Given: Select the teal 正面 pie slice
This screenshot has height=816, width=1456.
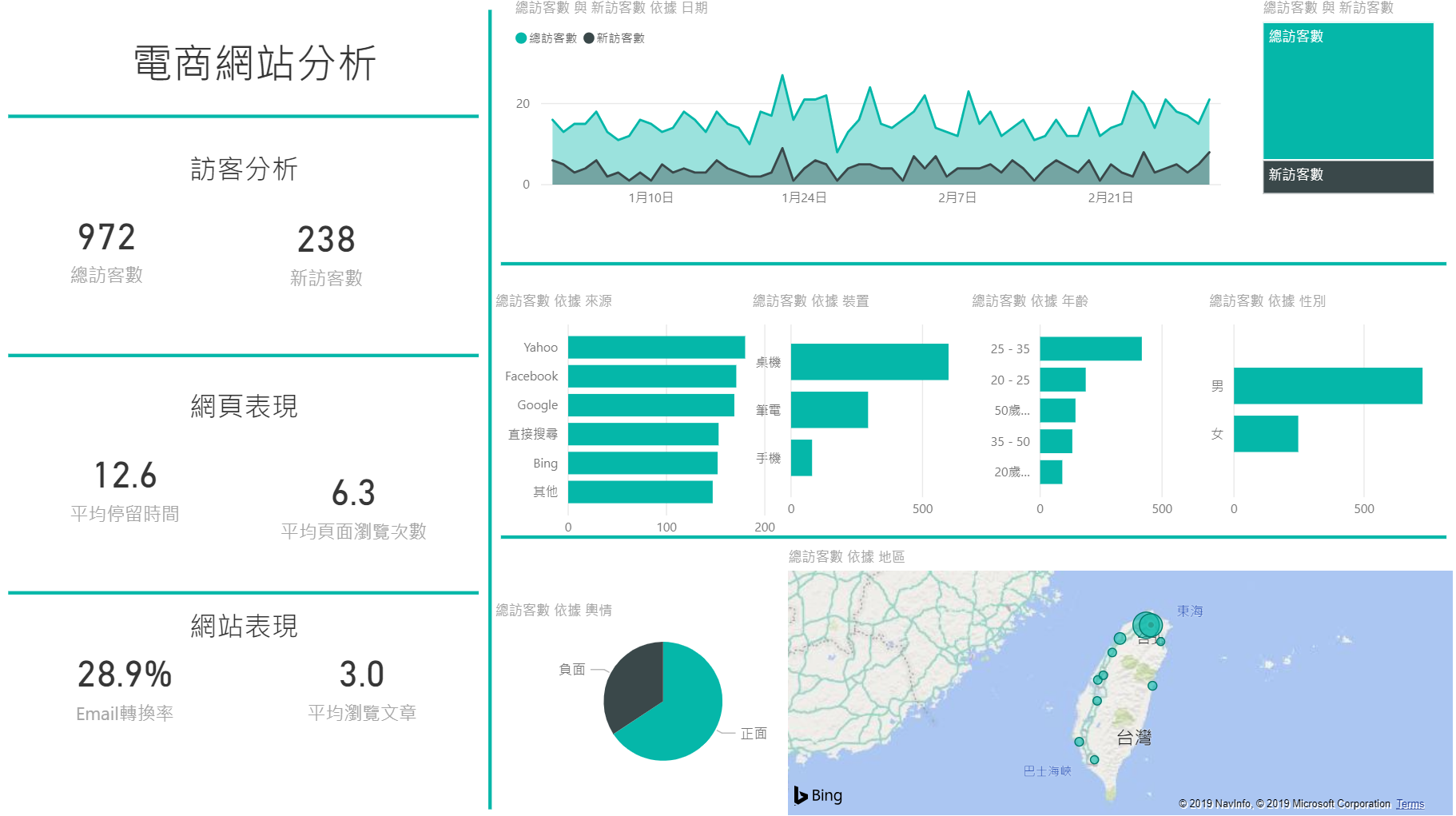Looking at the screenshot, I should coord(679,711).
